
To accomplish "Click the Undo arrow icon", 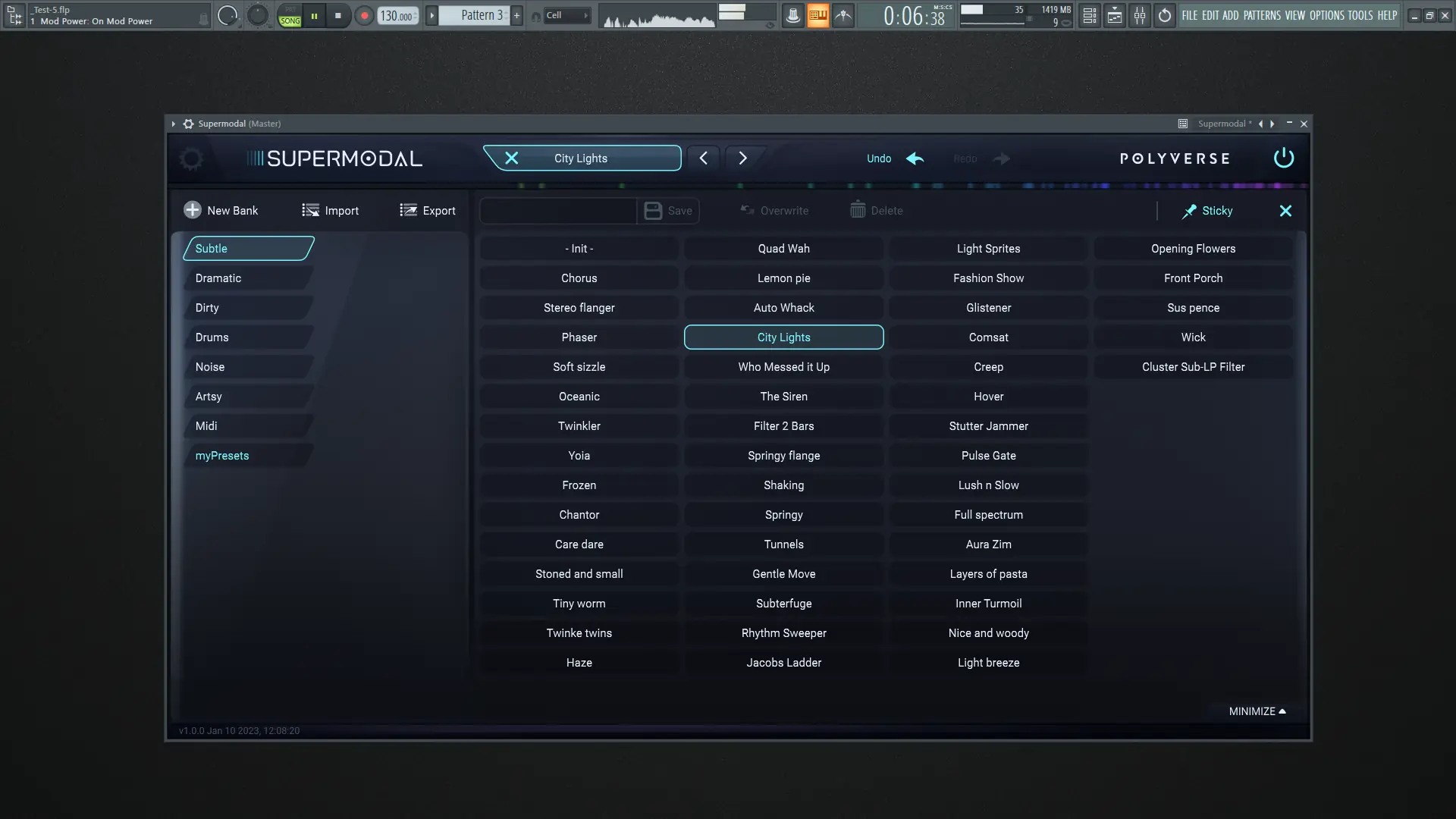I will (x=915, y=158).
